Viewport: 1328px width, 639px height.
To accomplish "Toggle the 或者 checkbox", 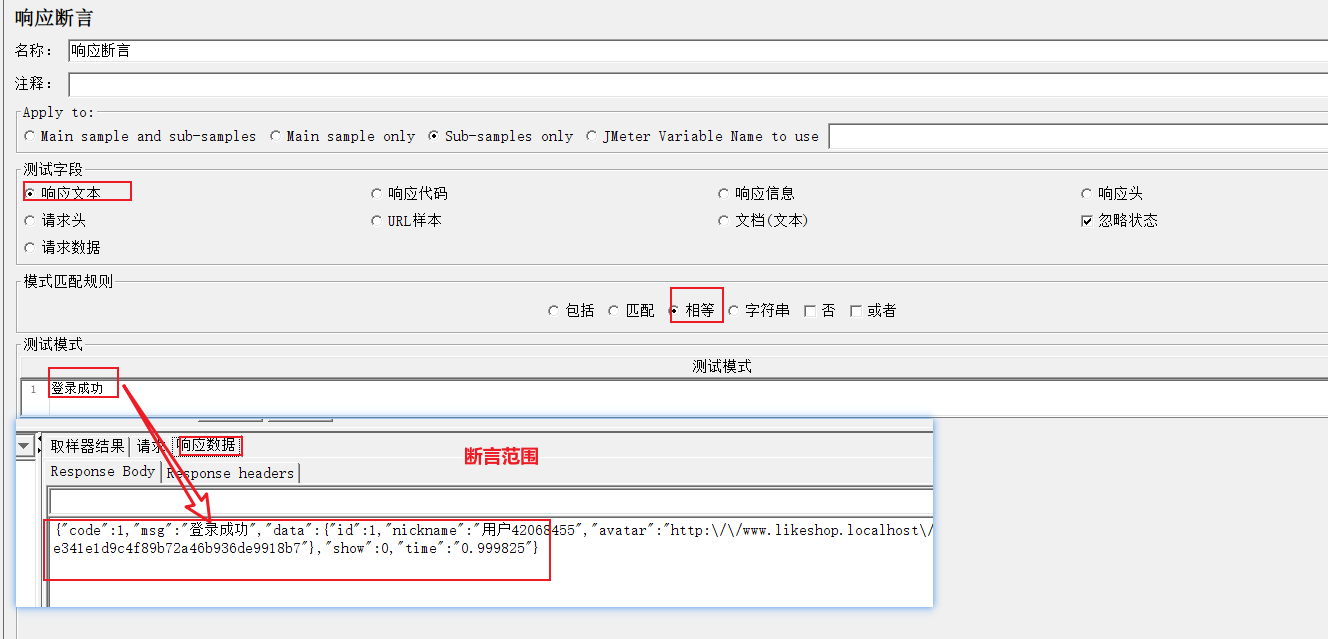I will click(x=872, y=310).
